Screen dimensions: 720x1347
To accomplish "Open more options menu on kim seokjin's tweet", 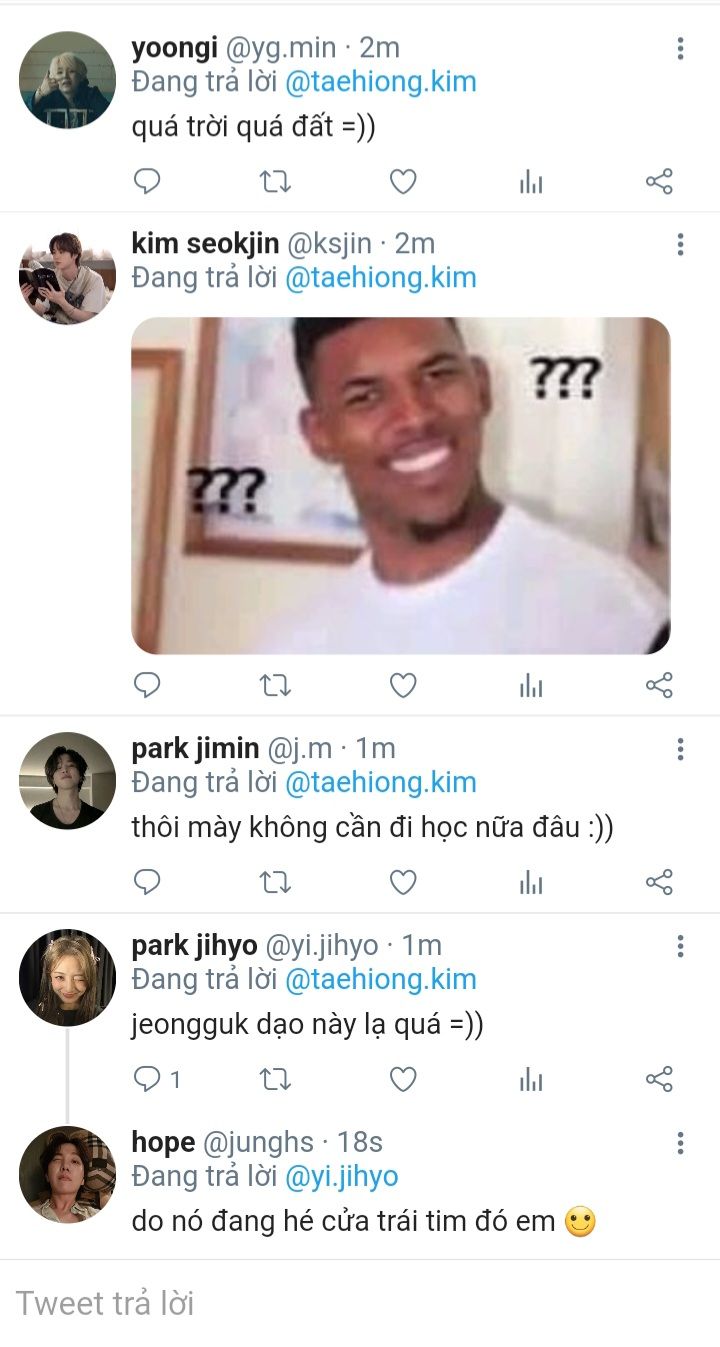I will click(680, 245).
